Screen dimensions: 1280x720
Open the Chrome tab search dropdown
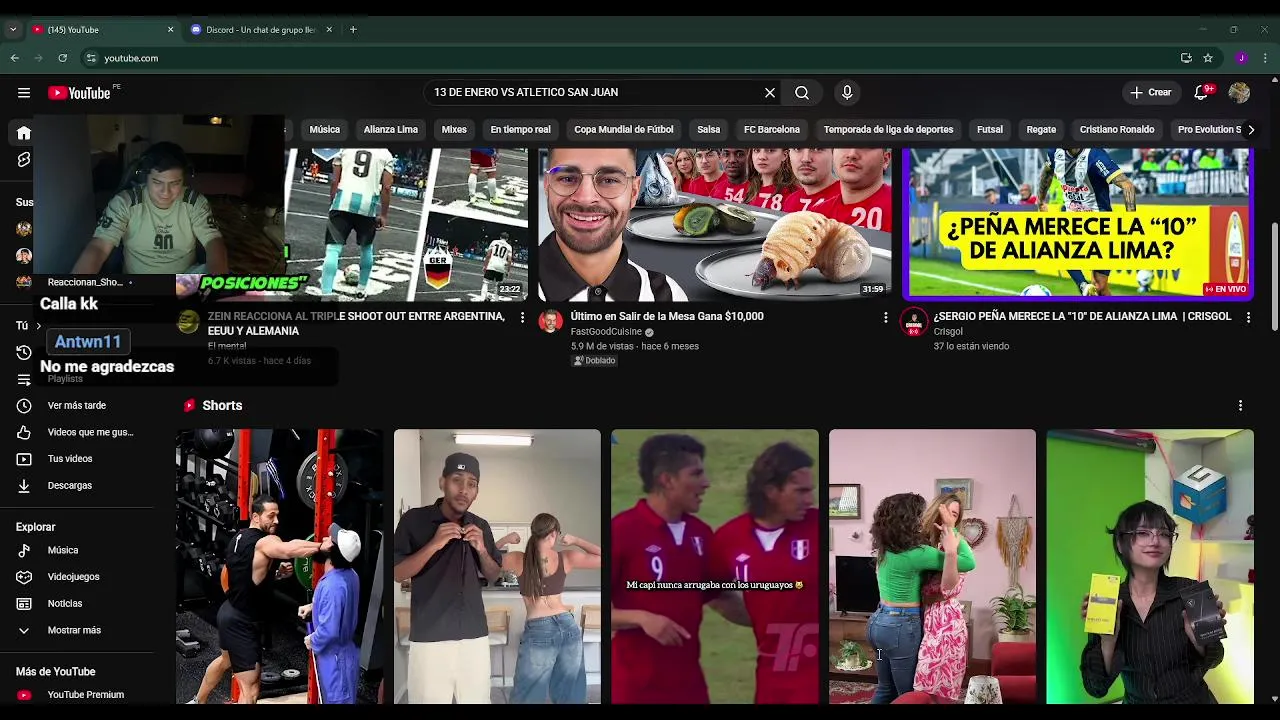point(13,30)
